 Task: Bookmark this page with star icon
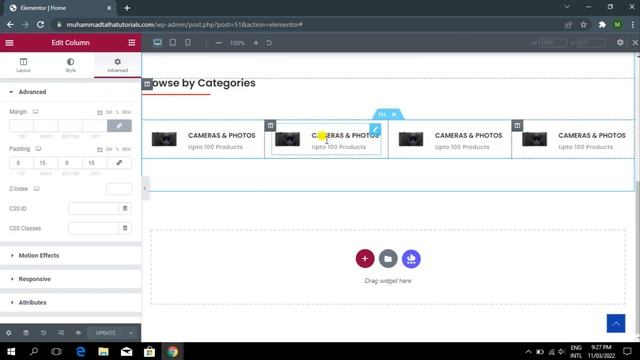584,25
